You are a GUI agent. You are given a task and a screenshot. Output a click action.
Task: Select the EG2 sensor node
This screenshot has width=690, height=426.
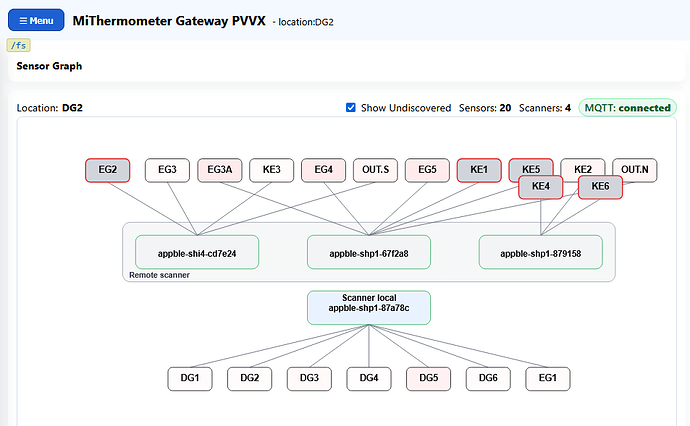[x=107, y=170]
